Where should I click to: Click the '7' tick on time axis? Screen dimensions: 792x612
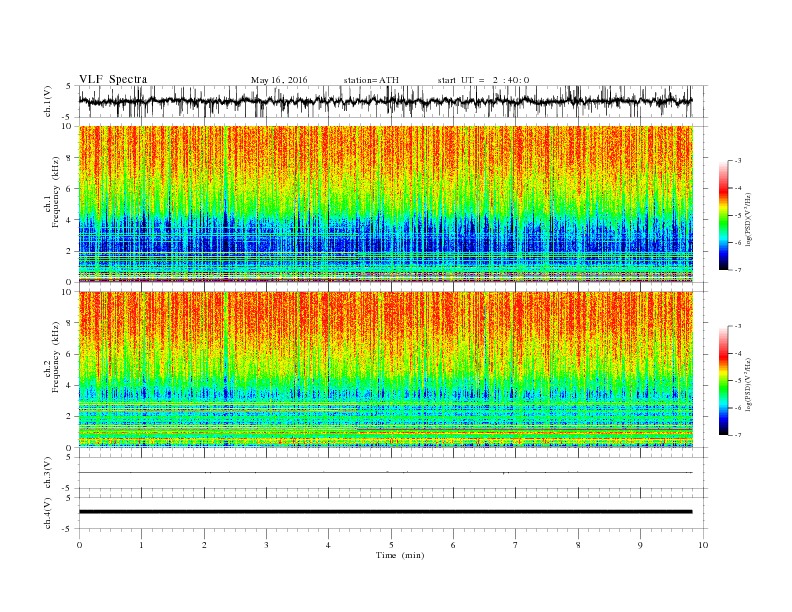click(516, 545)
